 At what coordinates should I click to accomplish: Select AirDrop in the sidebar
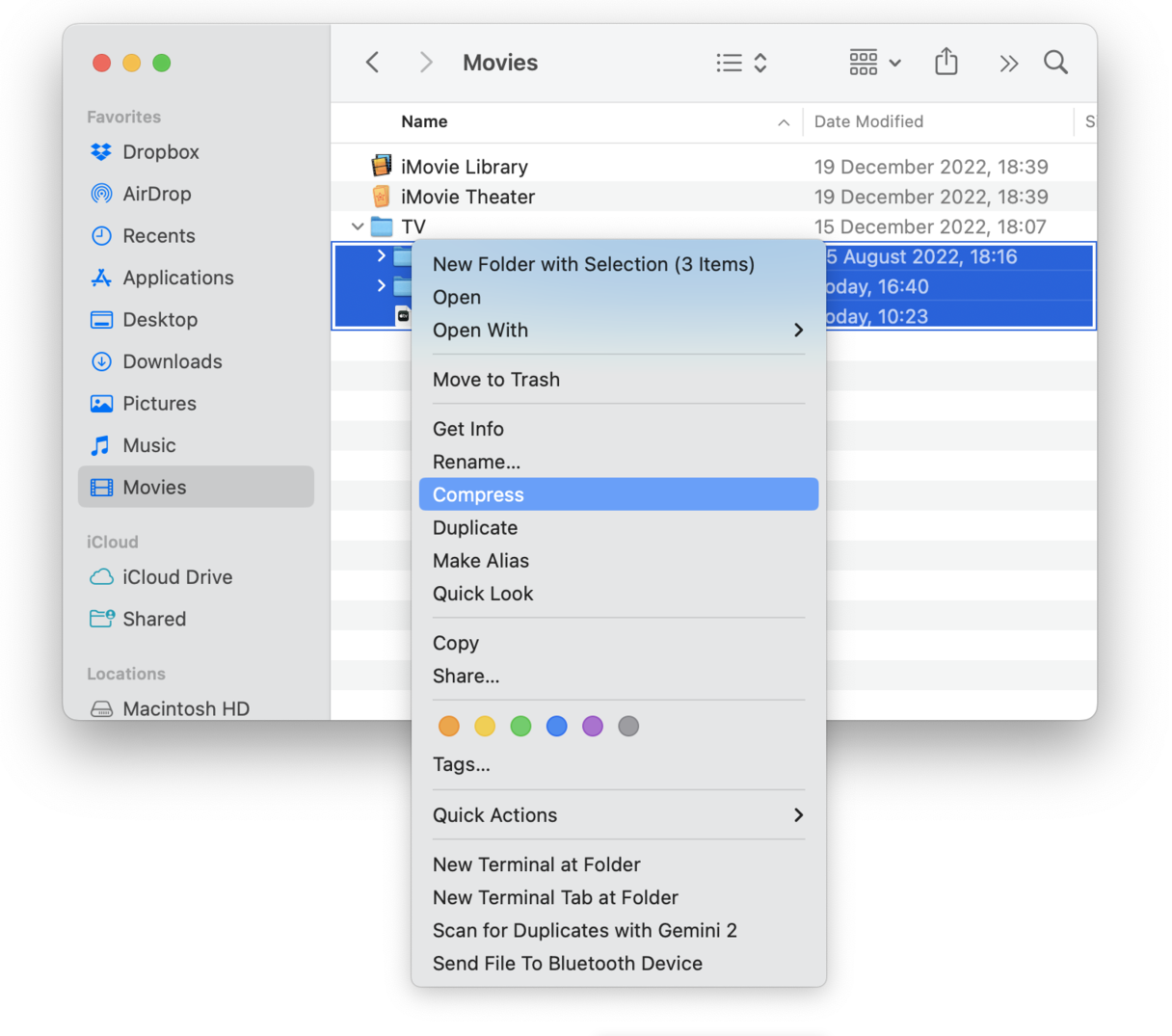tap(100, 193)
